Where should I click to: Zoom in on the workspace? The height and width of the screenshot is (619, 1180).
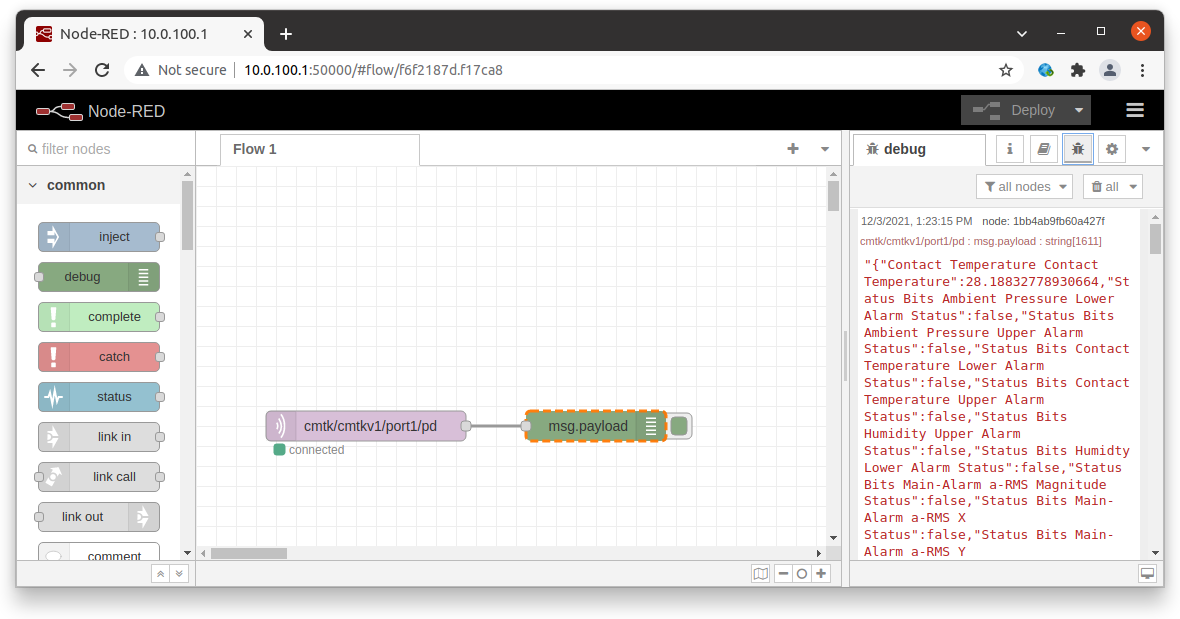(x=821, y=573)
